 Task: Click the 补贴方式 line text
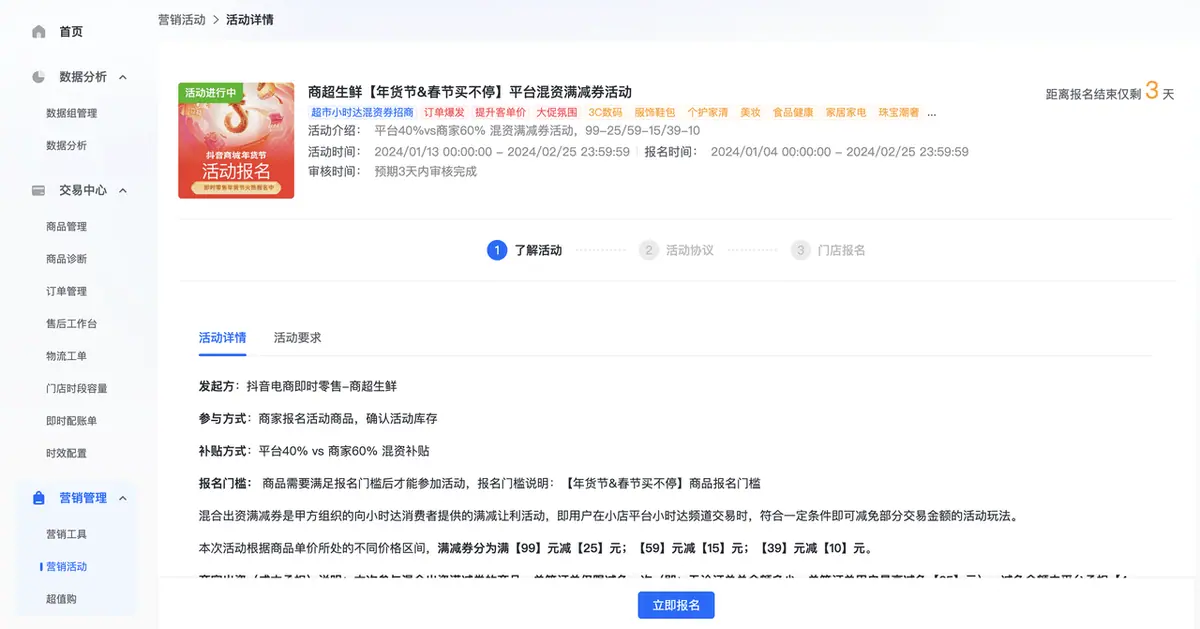314,451
